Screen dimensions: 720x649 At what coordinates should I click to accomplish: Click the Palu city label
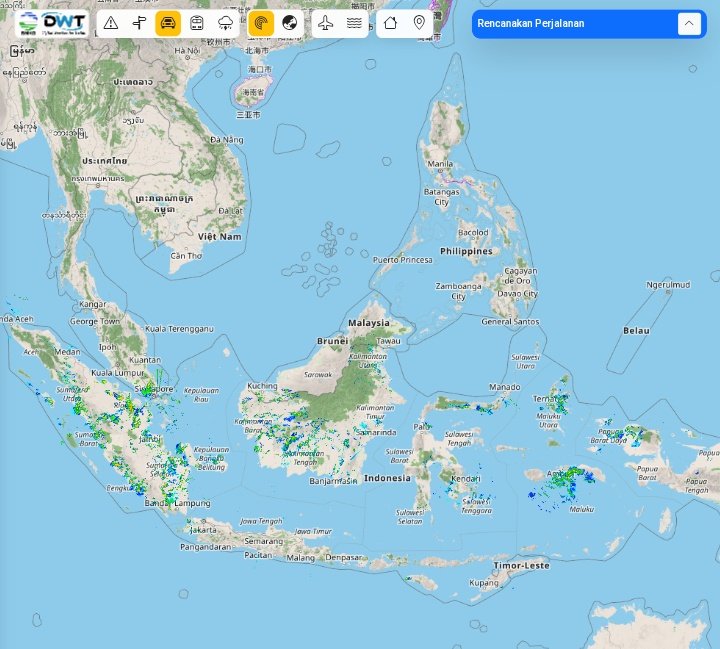point(422,427)
